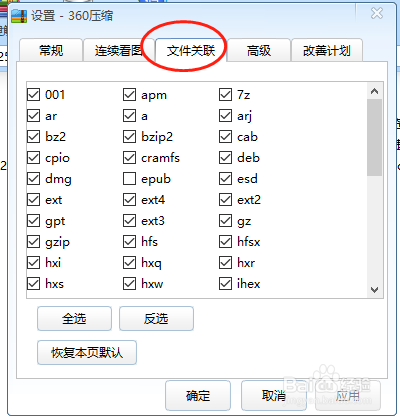Toggle the a format checkbox
This screenshot has height=418, width=400.
pos(130,116)
